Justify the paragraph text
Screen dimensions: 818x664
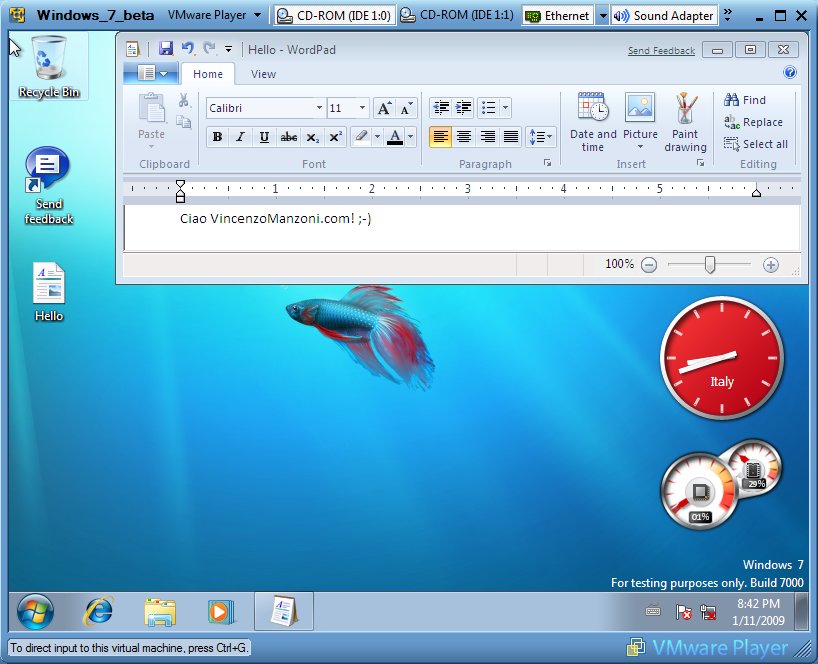click(x=510, y=137)
